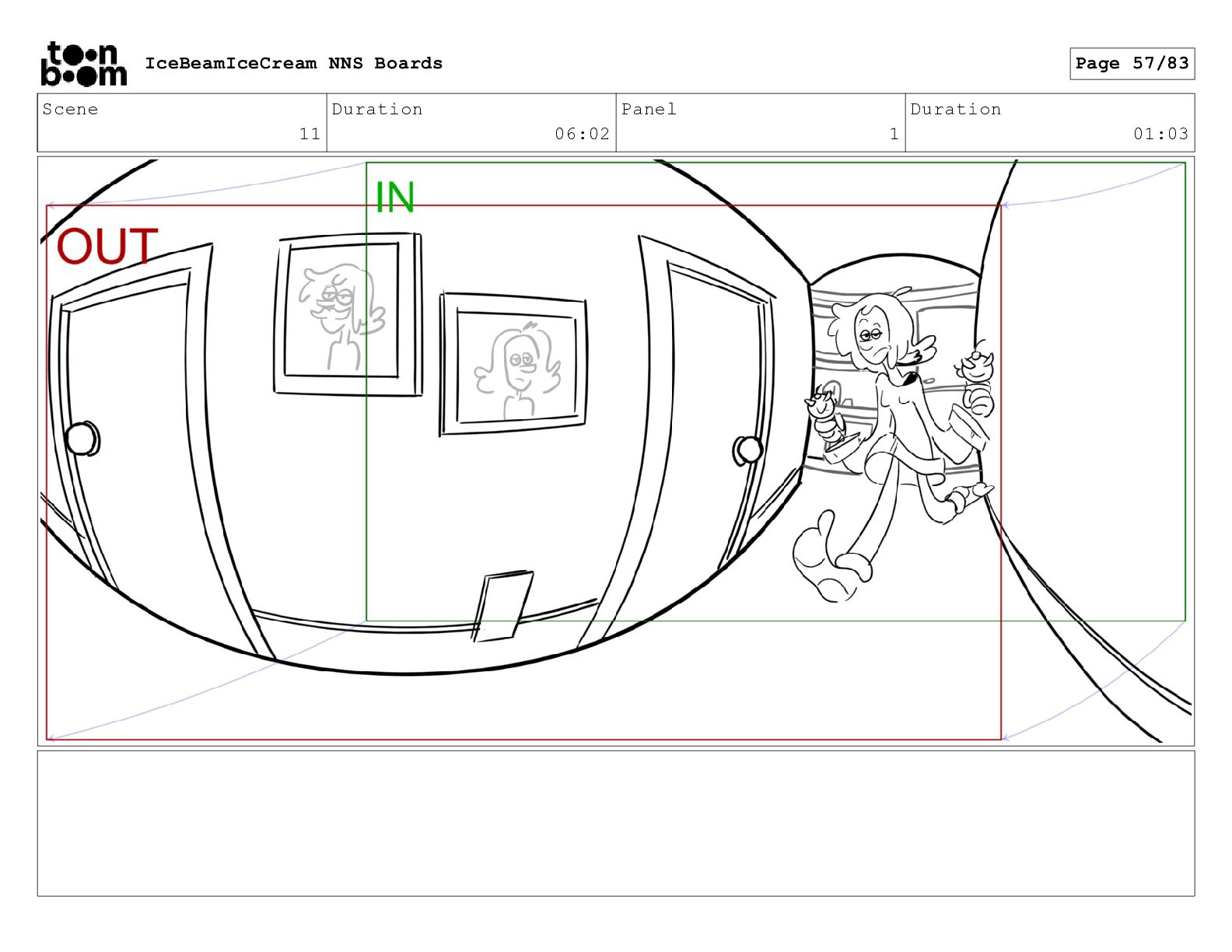Click the storyboard panel drawing thumbnail
This screenshot has height=952, width=1232.
click(616, 451)
